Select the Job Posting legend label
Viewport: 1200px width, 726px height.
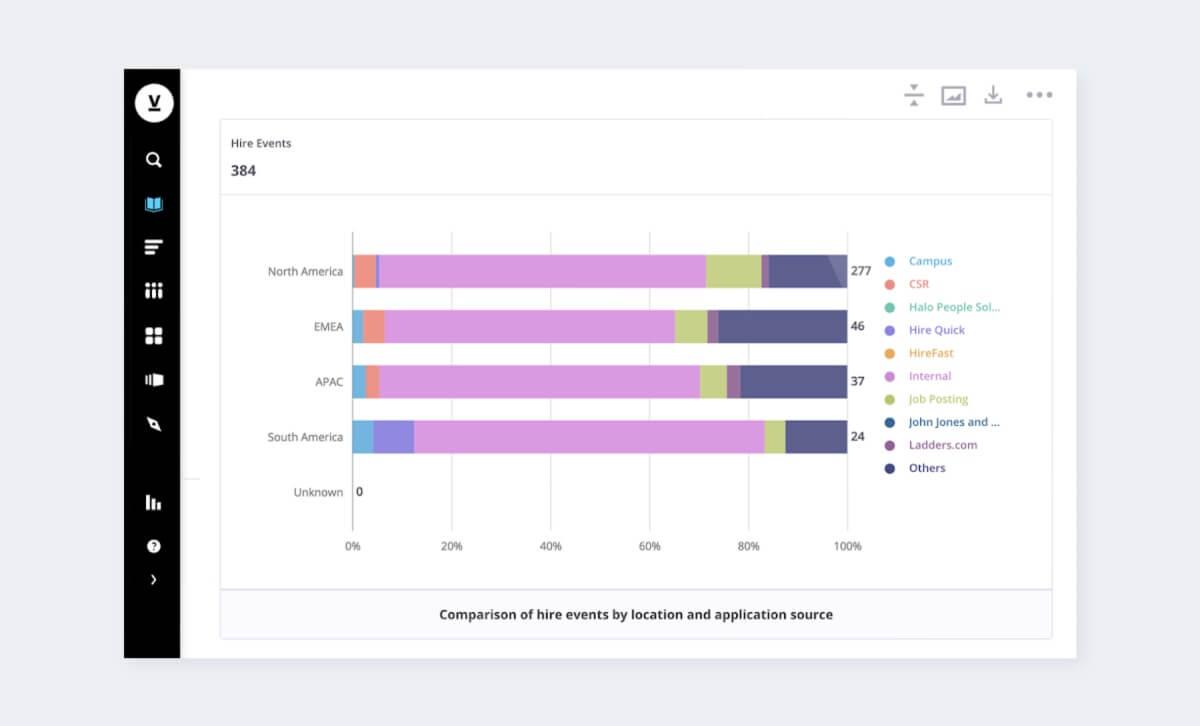pyautogui.click(x=939, y=399)
